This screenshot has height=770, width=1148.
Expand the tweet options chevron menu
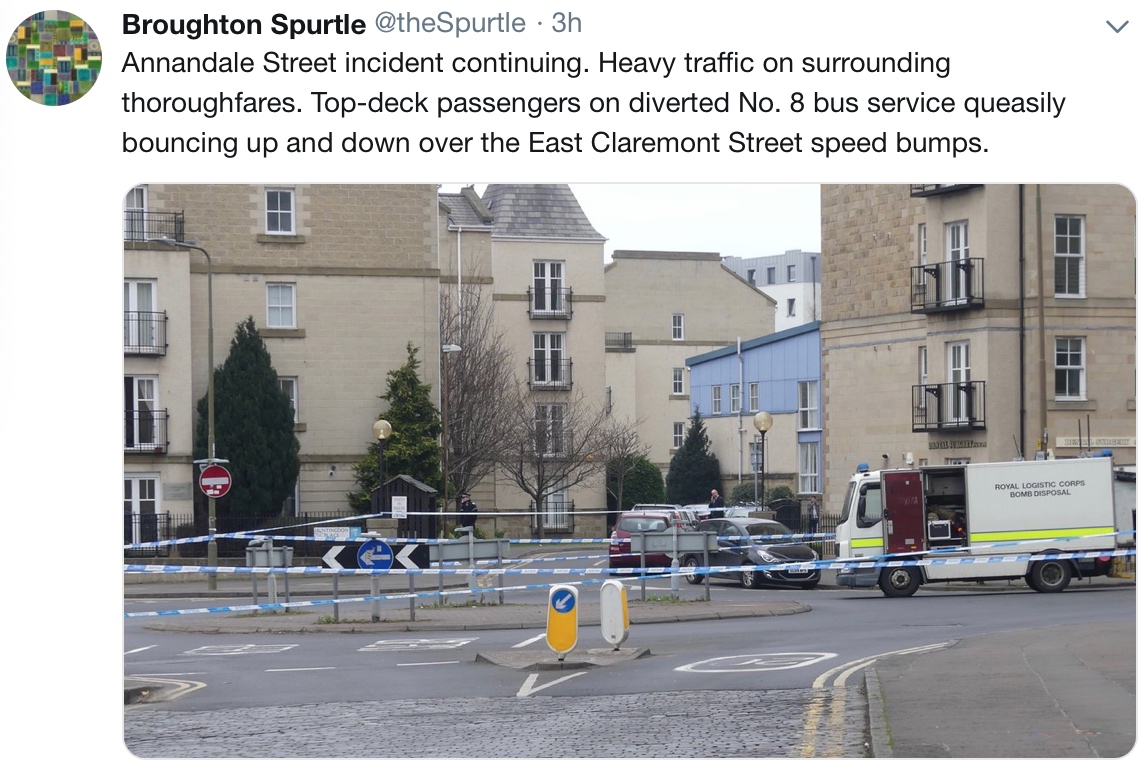click(1117, 27)
